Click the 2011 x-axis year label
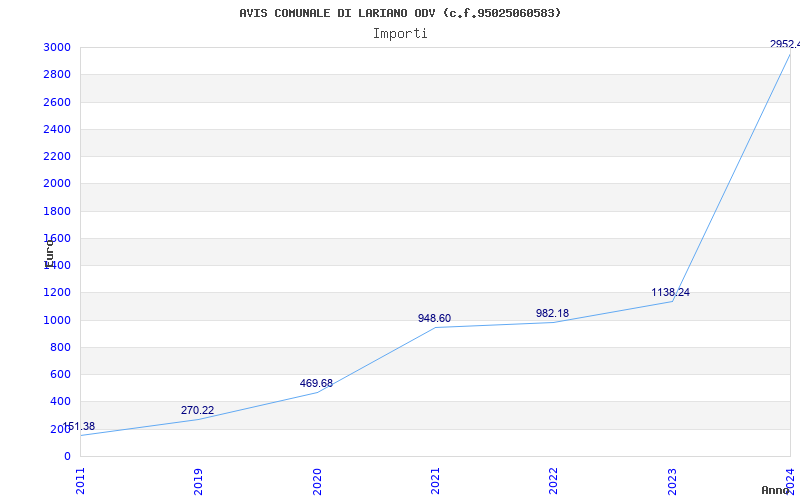This screenshot has height=500, width=800. [x=80, y=481]
